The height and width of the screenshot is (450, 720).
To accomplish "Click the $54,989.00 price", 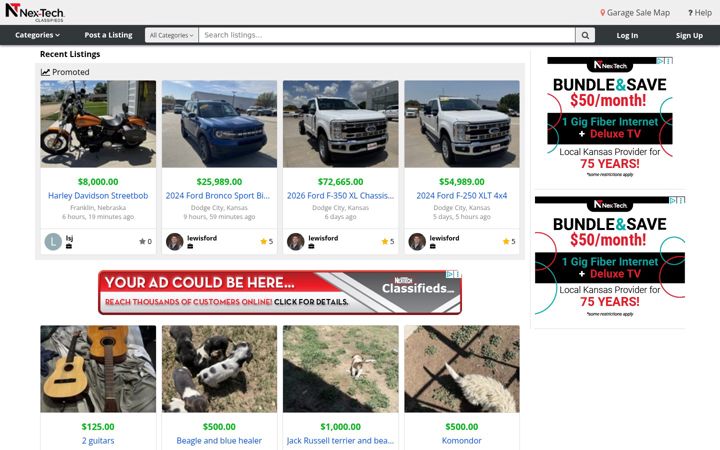I will click(x=462, y=182).
